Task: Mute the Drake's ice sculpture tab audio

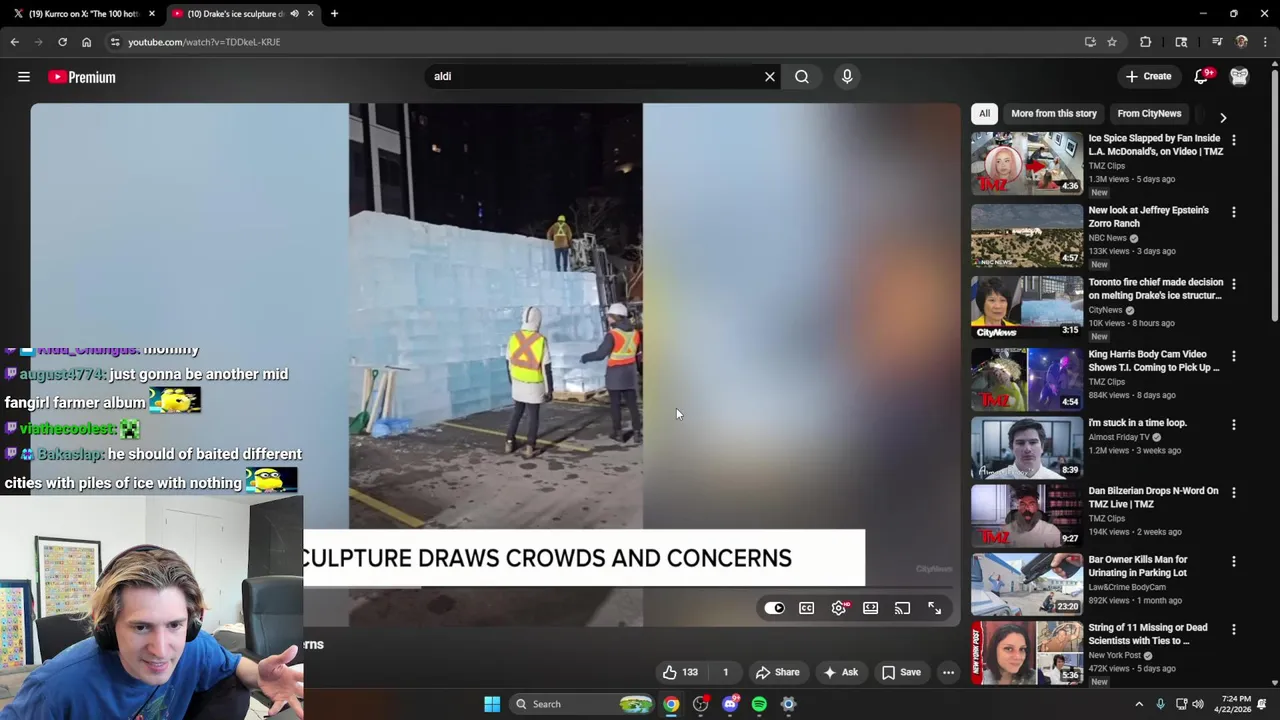Action: pyautogui.click(x=294, y=14)
